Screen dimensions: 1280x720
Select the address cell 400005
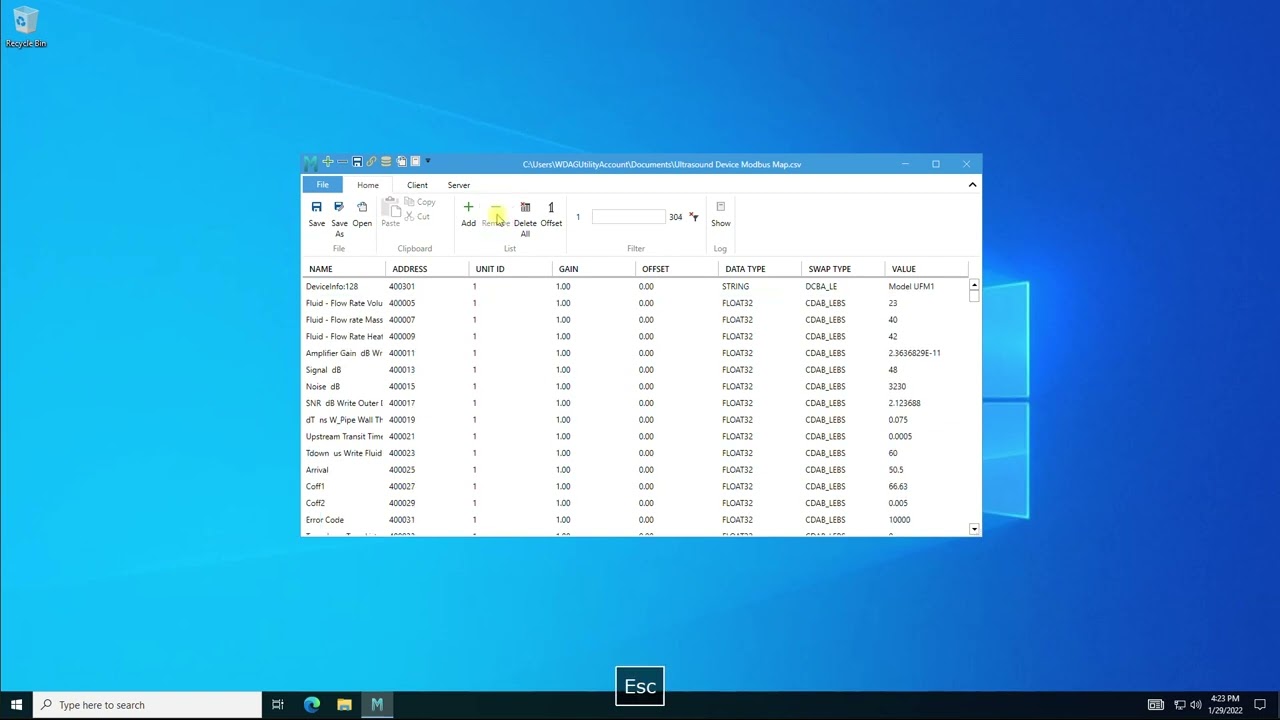[x=402, y=303]
